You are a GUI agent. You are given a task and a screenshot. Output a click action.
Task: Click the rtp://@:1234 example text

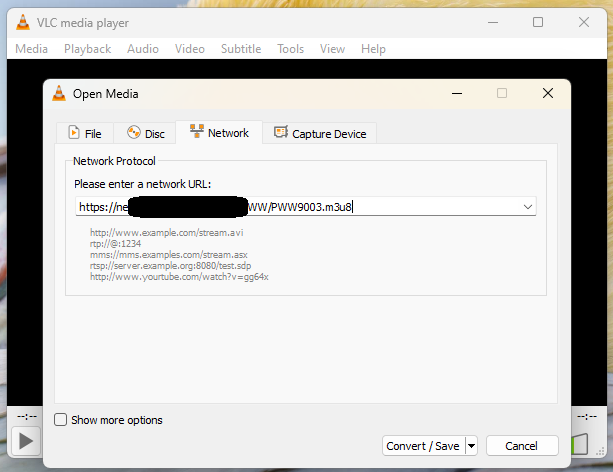point(115,244)
